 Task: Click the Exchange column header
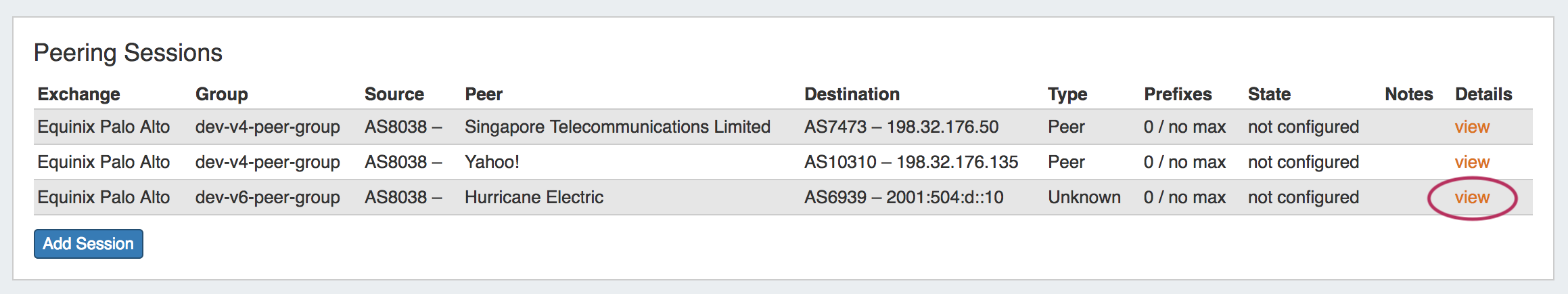tap(78, 94)
